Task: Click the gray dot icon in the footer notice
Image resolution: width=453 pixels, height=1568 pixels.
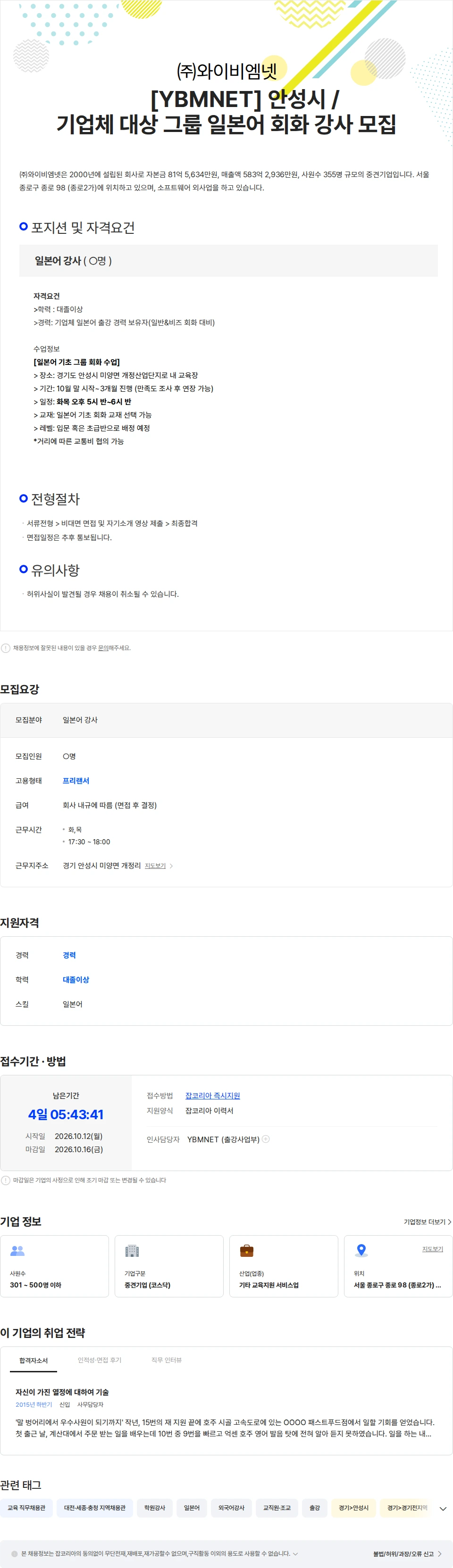Action: point(15,1553)
